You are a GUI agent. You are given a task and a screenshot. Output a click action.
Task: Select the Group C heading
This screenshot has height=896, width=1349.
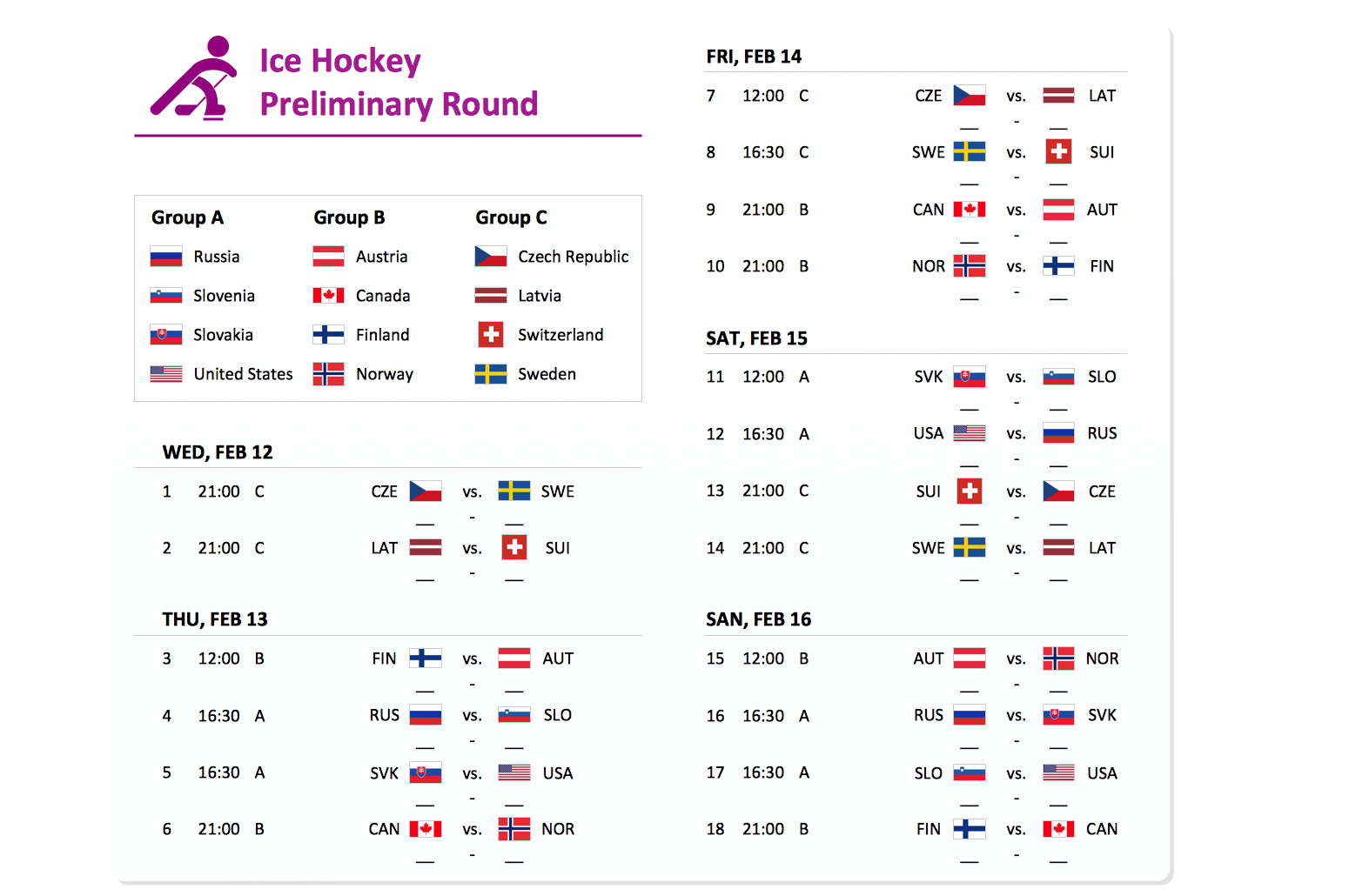pyautogui.click(x=511, y=217)
